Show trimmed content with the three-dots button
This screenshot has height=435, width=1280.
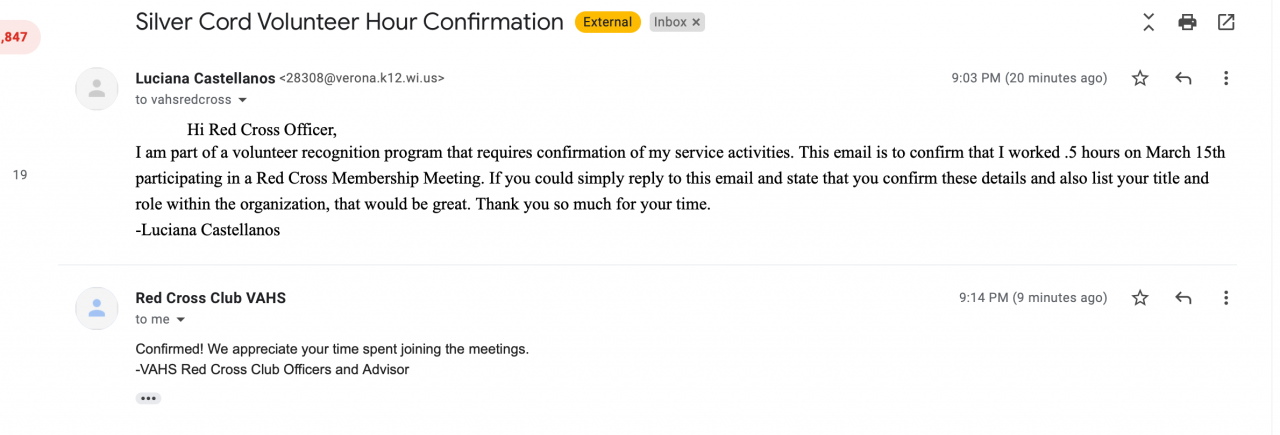[148, 398]
